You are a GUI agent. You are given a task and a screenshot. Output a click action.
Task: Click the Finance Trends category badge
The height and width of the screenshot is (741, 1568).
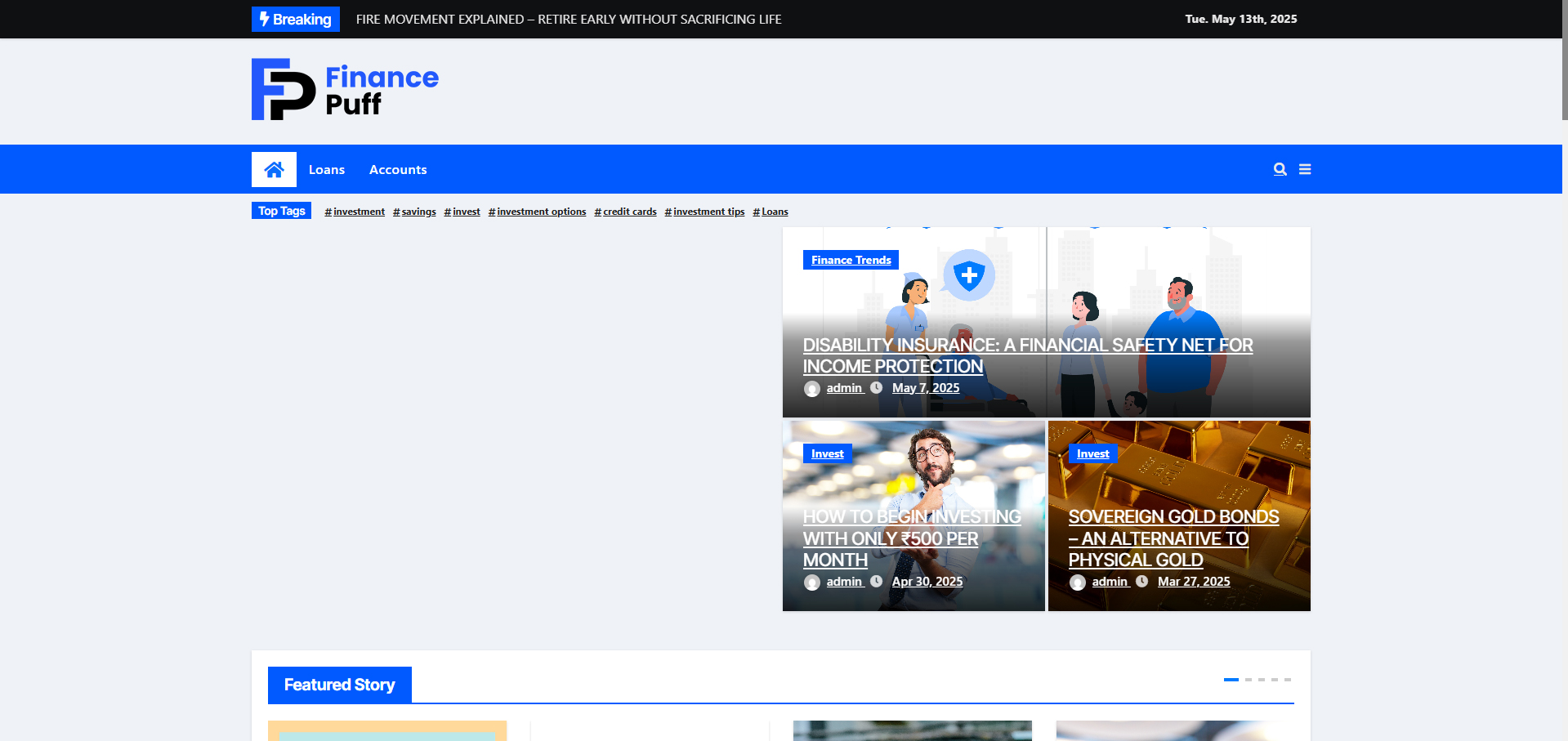851,260
